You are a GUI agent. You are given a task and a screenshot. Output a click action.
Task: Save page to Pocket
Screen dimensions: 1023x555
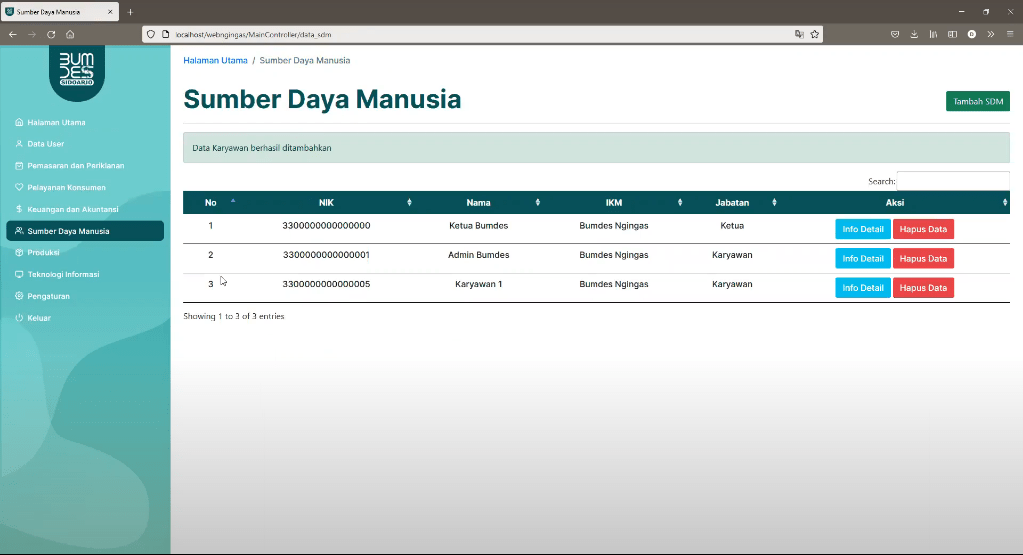[895, 34]
